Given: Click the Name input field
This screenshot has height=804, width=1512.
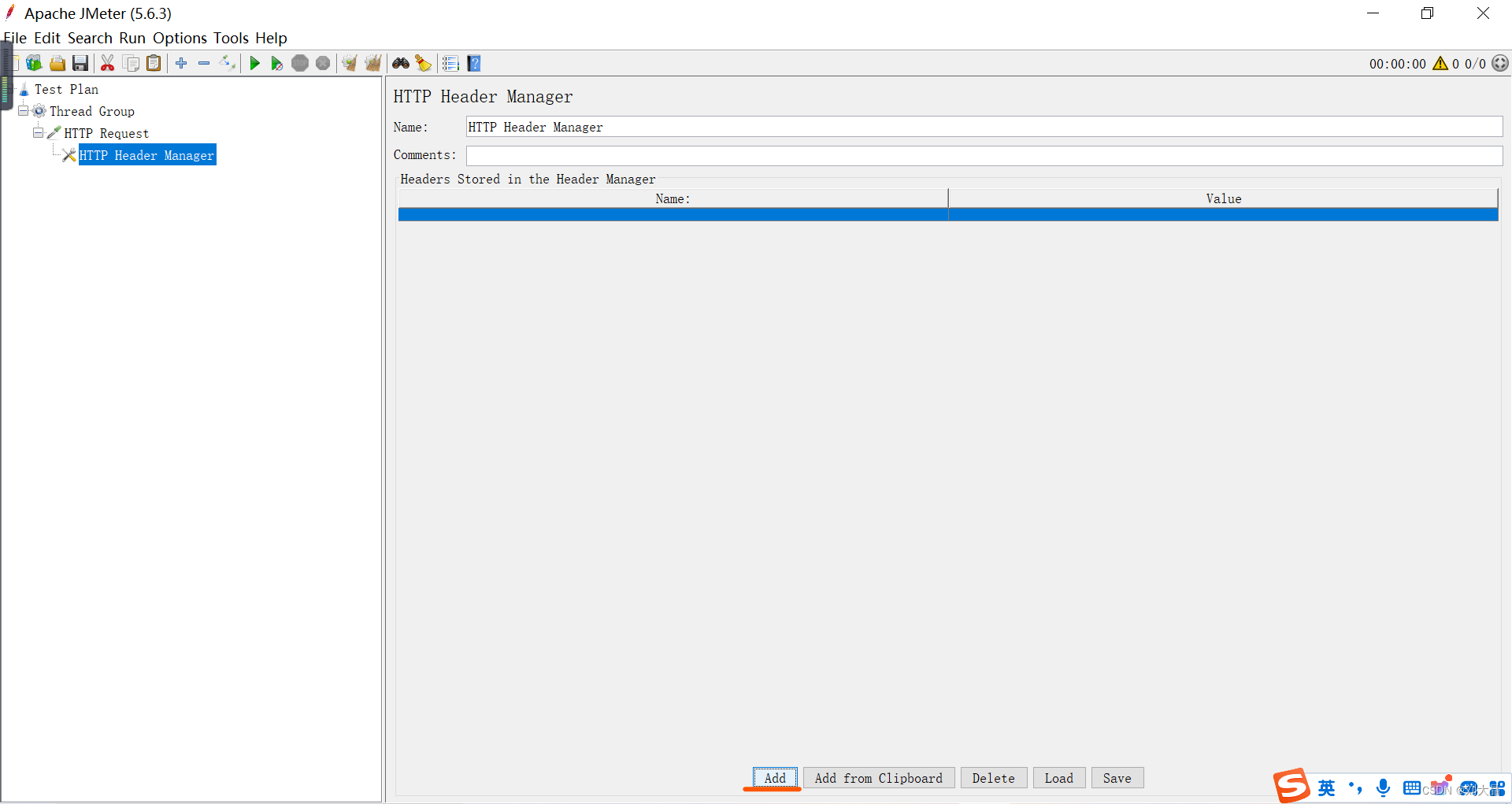Looking at the screenshot, I should 984,127.
